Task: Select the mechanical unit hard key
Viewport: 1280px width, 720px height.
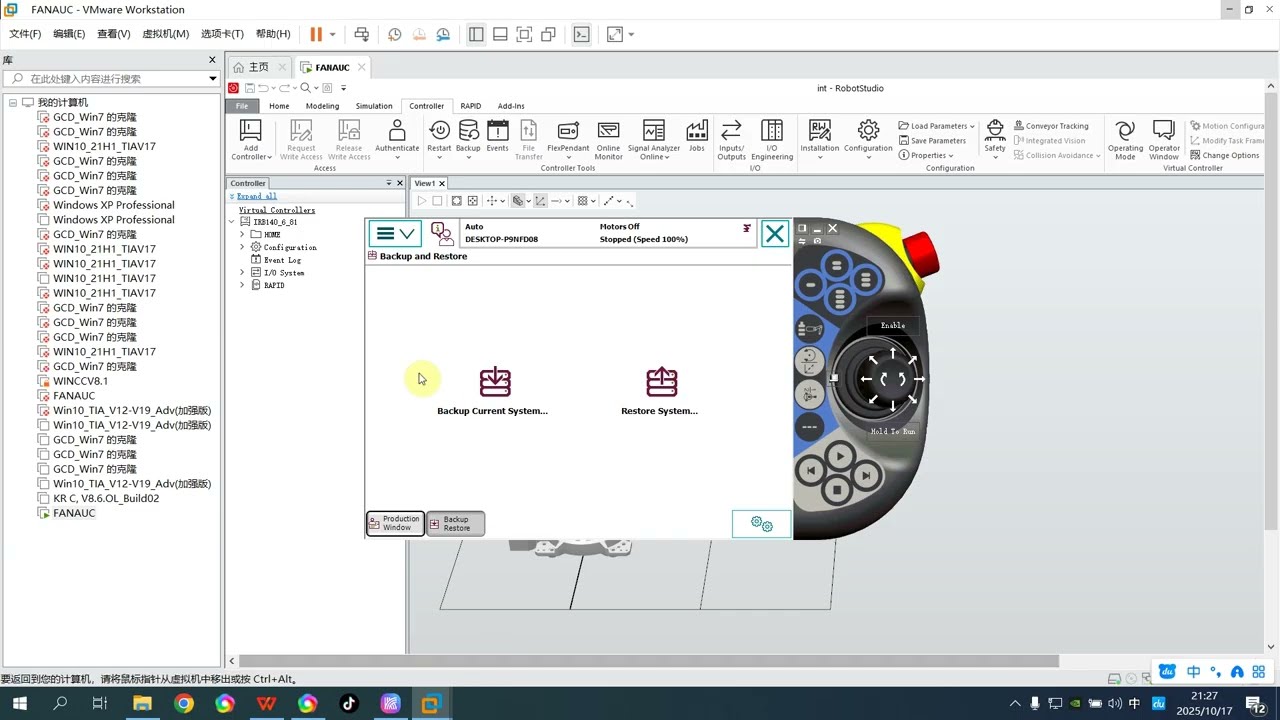Action: pyautogui.click(x=810, y=328)
